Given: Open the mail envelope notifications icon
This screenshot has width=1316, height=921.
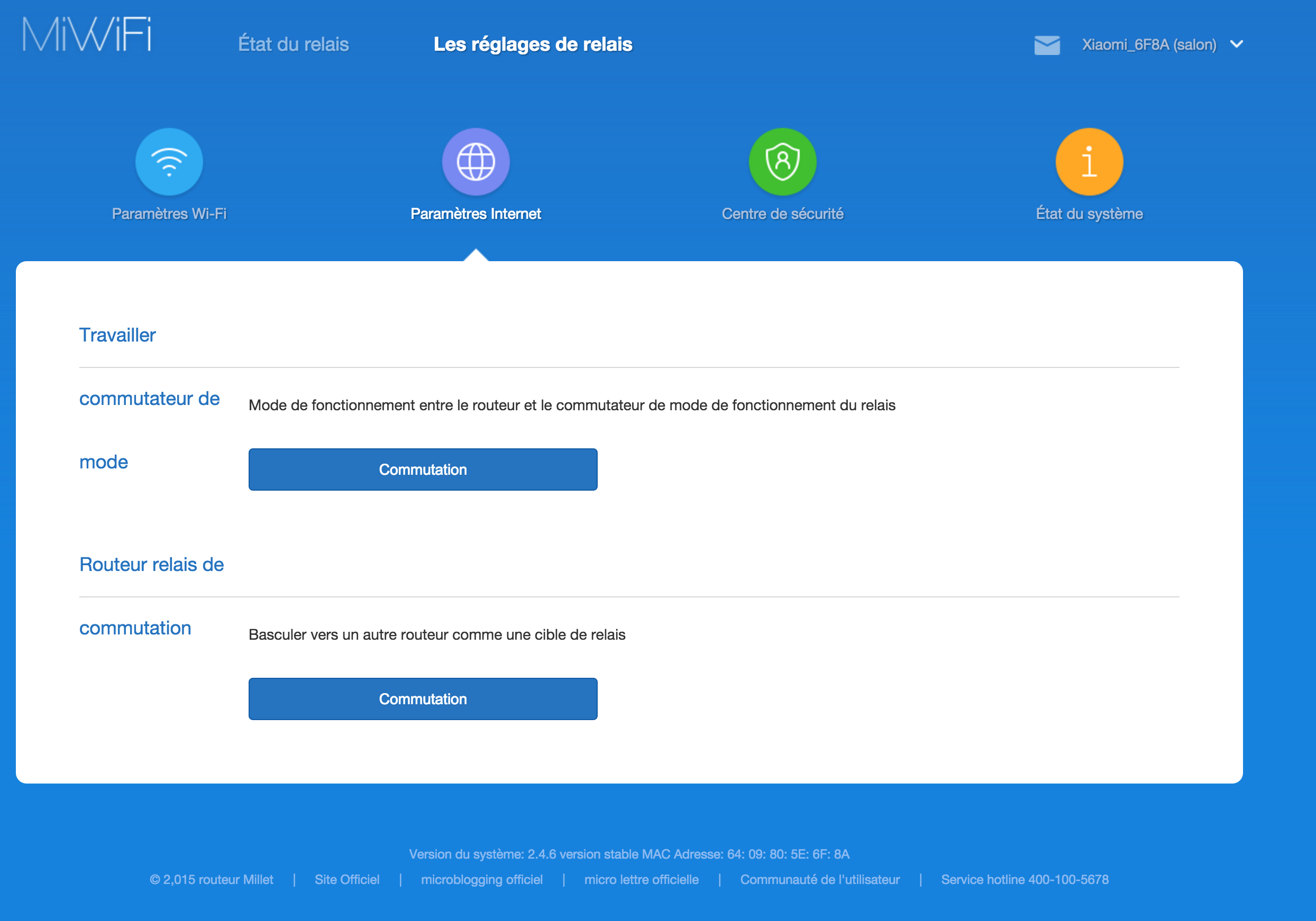Looking at the screenshot, I should click(x=1047, y=44).
